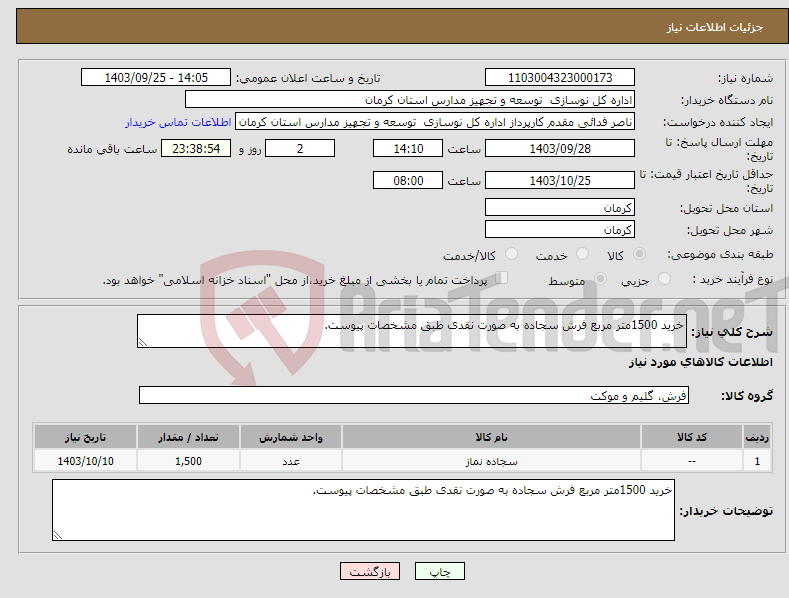Click the need date cell 1403/10/10
789x598 pixels.
pos(85,461)
